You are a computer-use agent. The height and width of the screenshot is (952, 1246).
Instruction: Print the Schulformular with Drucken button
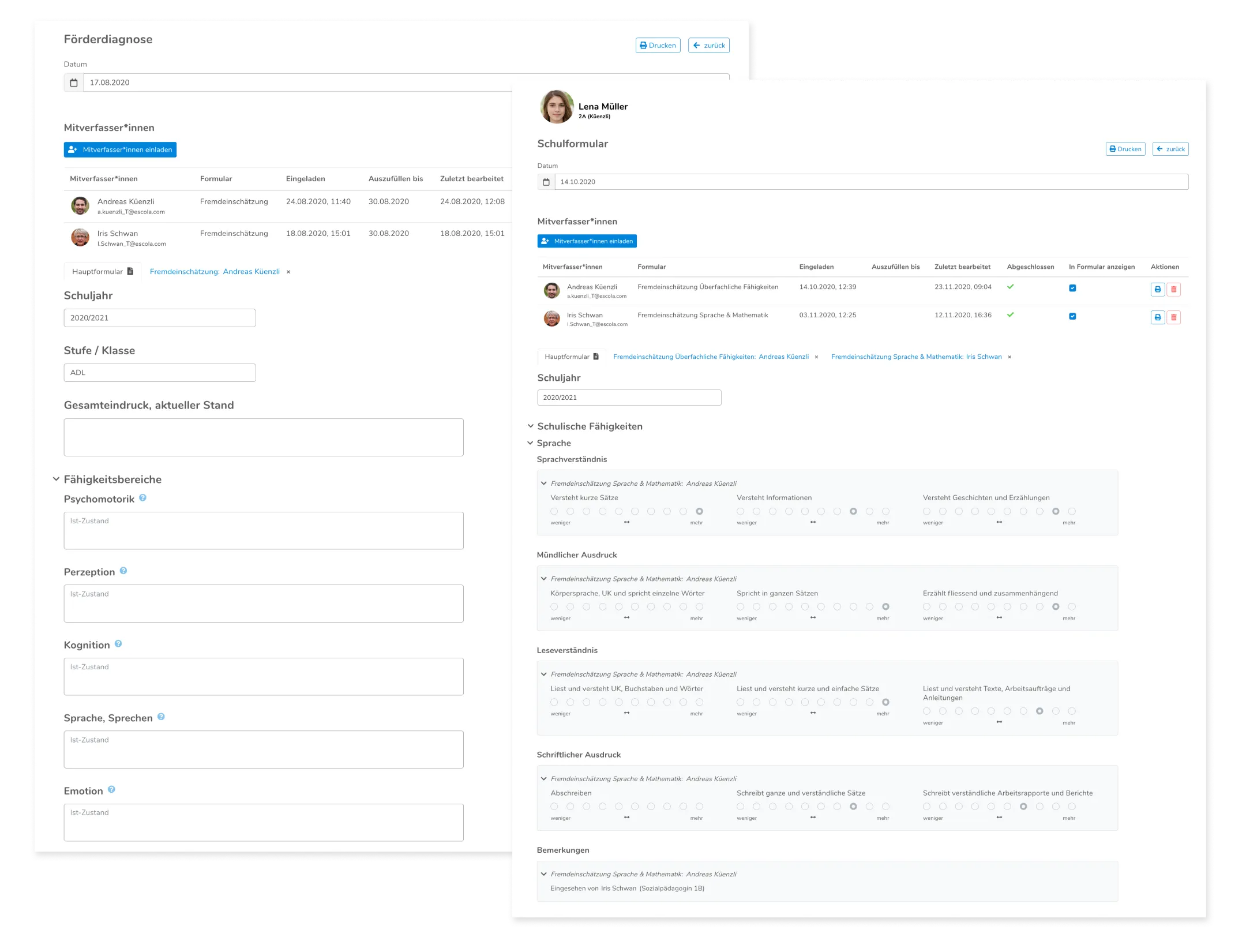tap(1125, 149)
